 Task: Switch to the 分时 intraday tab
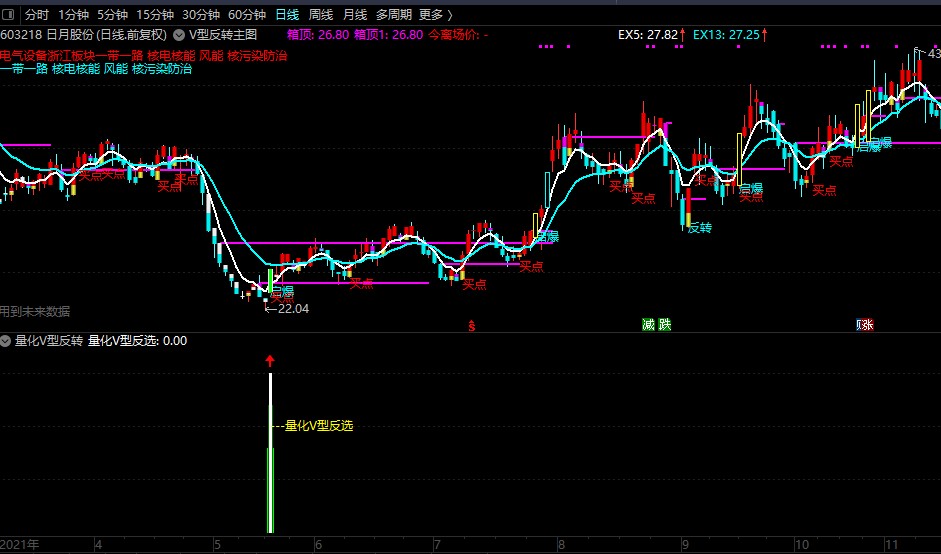(37, 14)
